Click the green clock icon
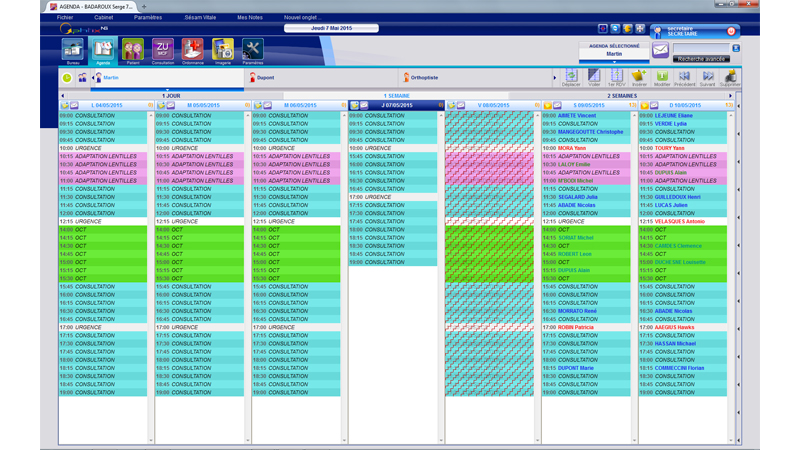The height and width of the screenshot is (450, 800). coord(67,78)
